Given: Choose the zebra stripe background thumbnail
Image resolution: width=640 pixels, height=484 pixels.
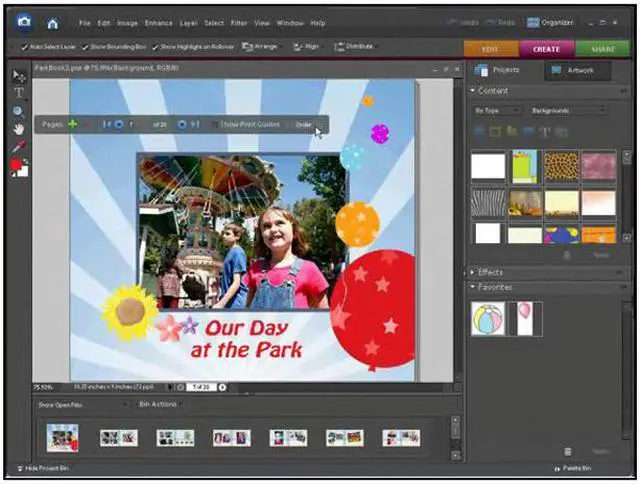Looking at the screenshot, I should (488, 203).
